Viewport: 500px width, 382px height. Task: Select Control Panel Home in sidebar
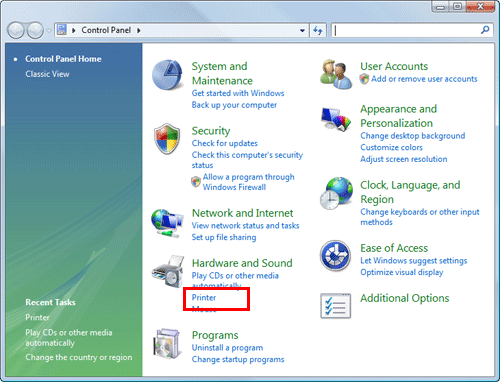coord(63,59)
